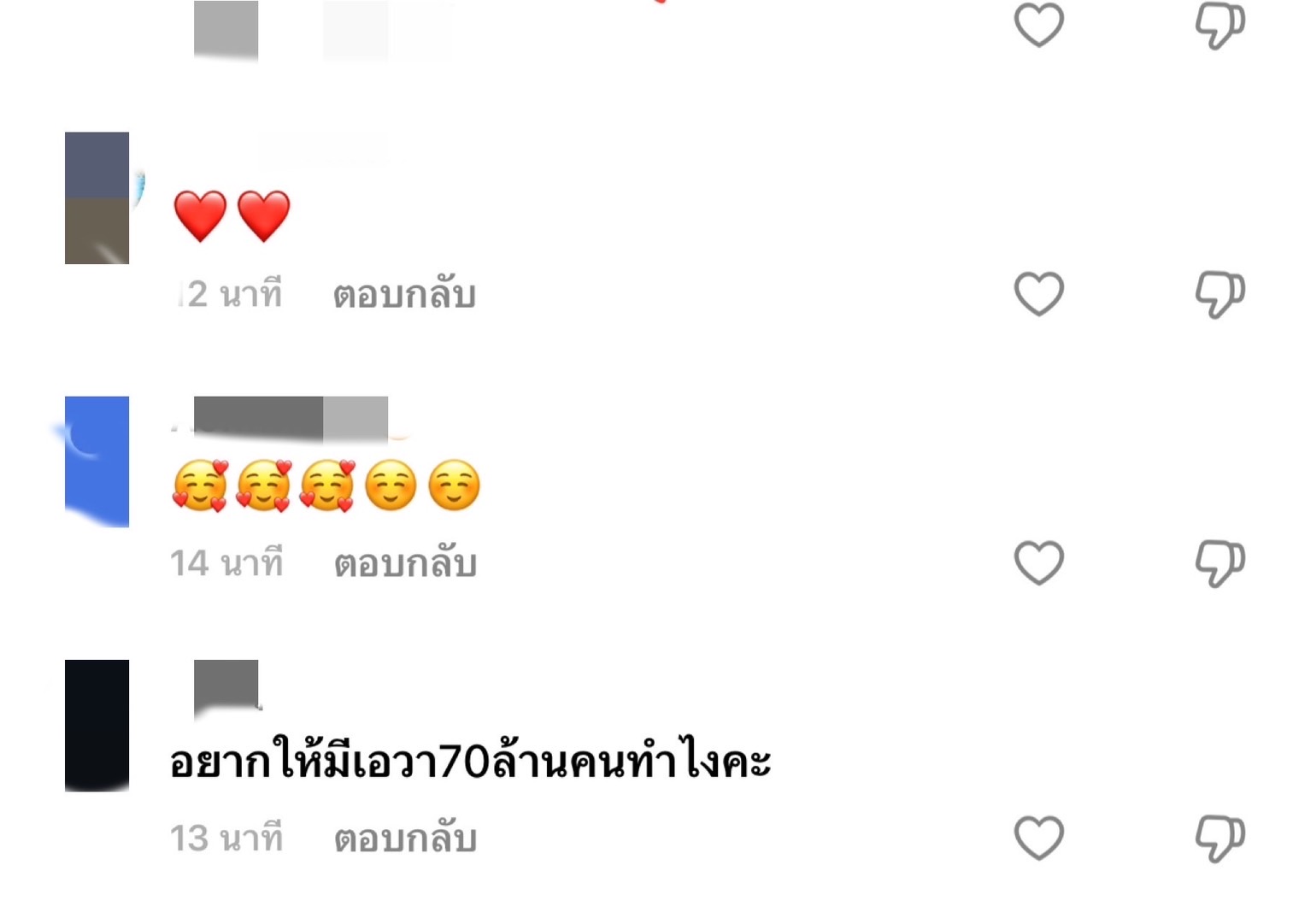Dislike the comment with two red hearts
The image size is (1293, 924).
tap(1220, 294)
